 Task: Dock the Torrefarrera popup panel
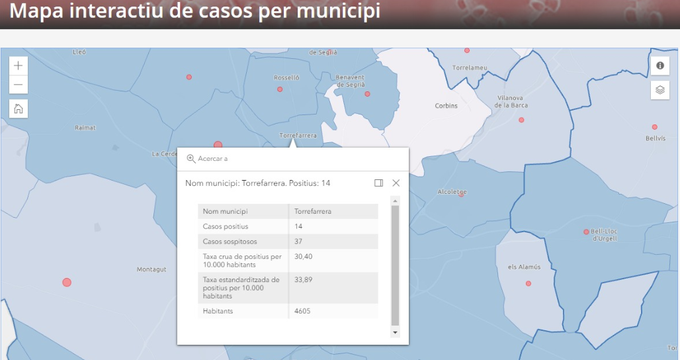379,183
